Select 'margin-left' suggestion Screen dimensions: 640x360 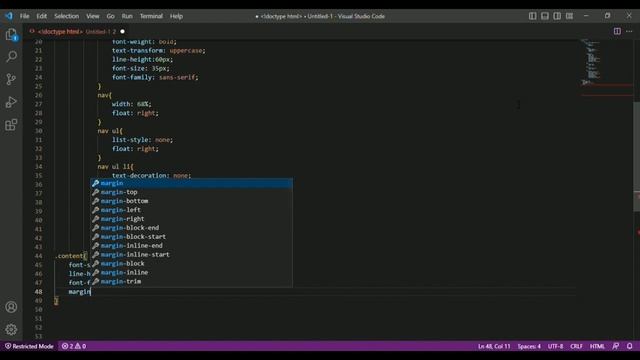(191, 210)
